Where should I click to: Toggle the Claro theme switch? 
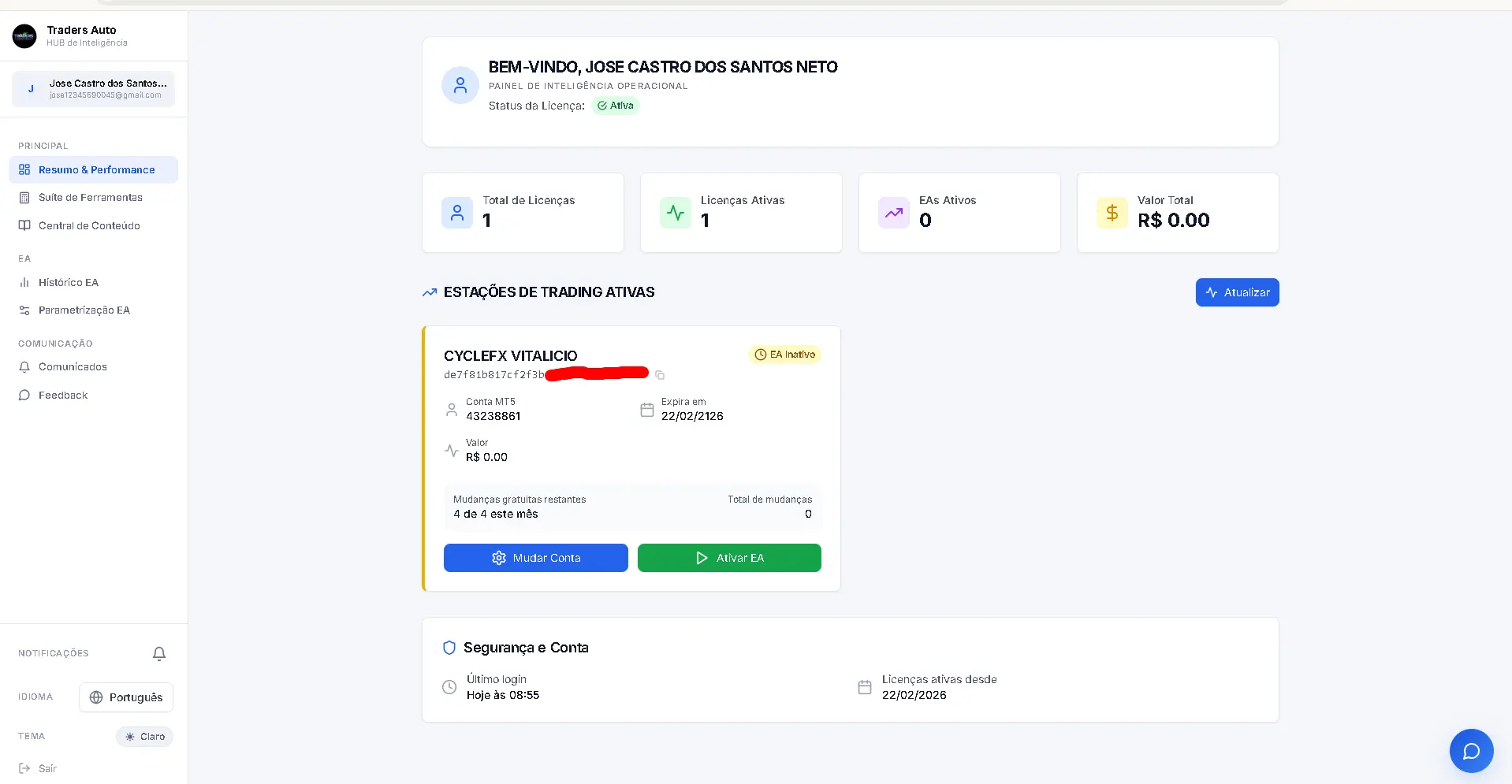145,737
